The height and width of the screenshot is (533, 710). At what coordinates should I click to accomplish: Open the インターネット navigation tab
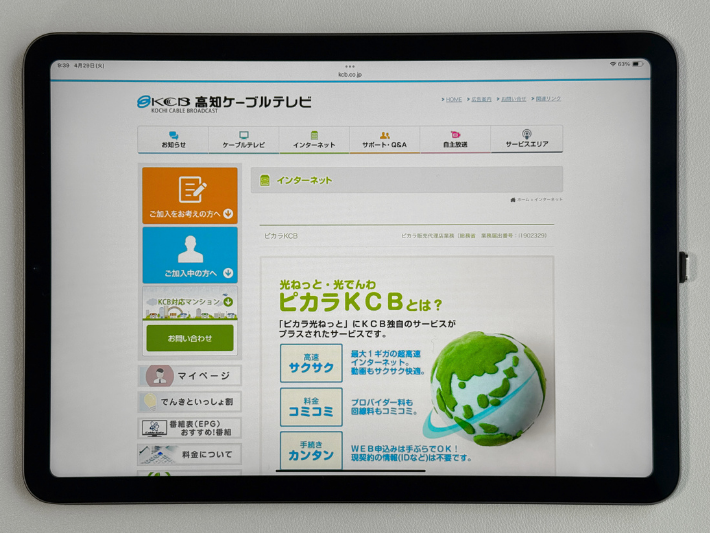click(314, 139)
